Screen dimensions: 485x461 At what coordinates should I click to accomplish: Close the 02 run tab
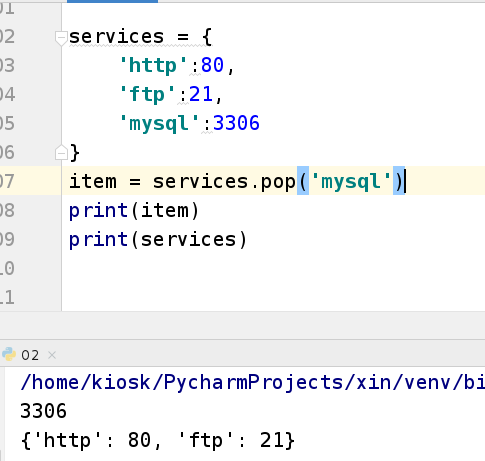pos(52,355)
